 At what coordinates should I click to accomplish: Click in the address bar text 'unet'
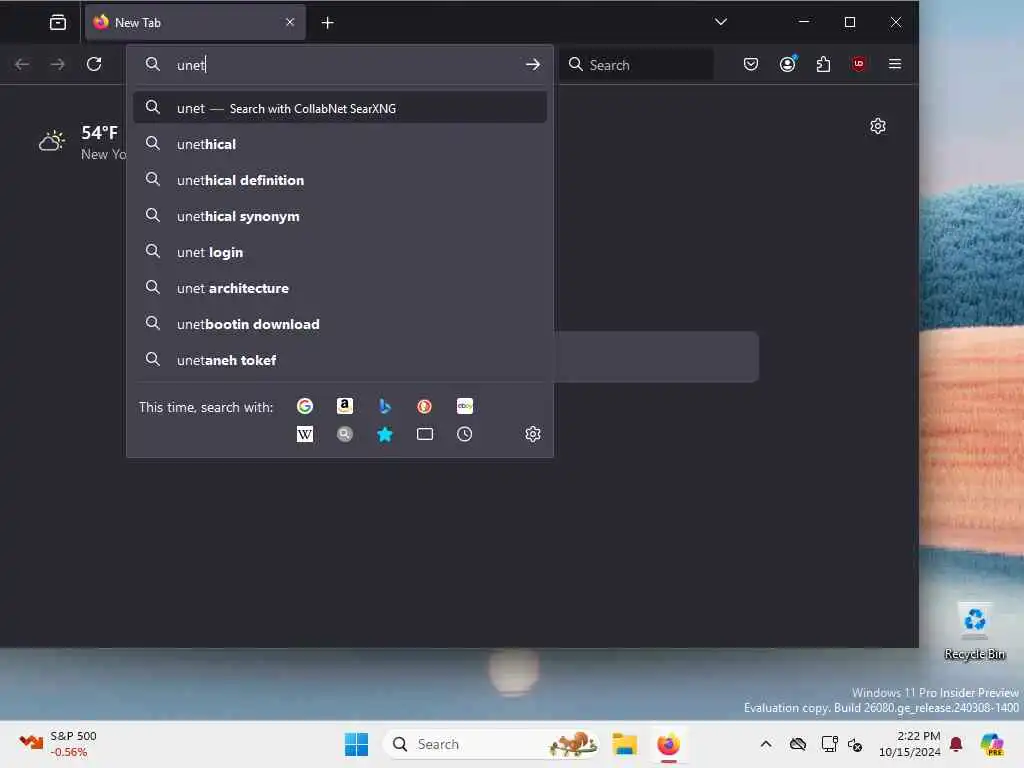(x=191, y=65)
